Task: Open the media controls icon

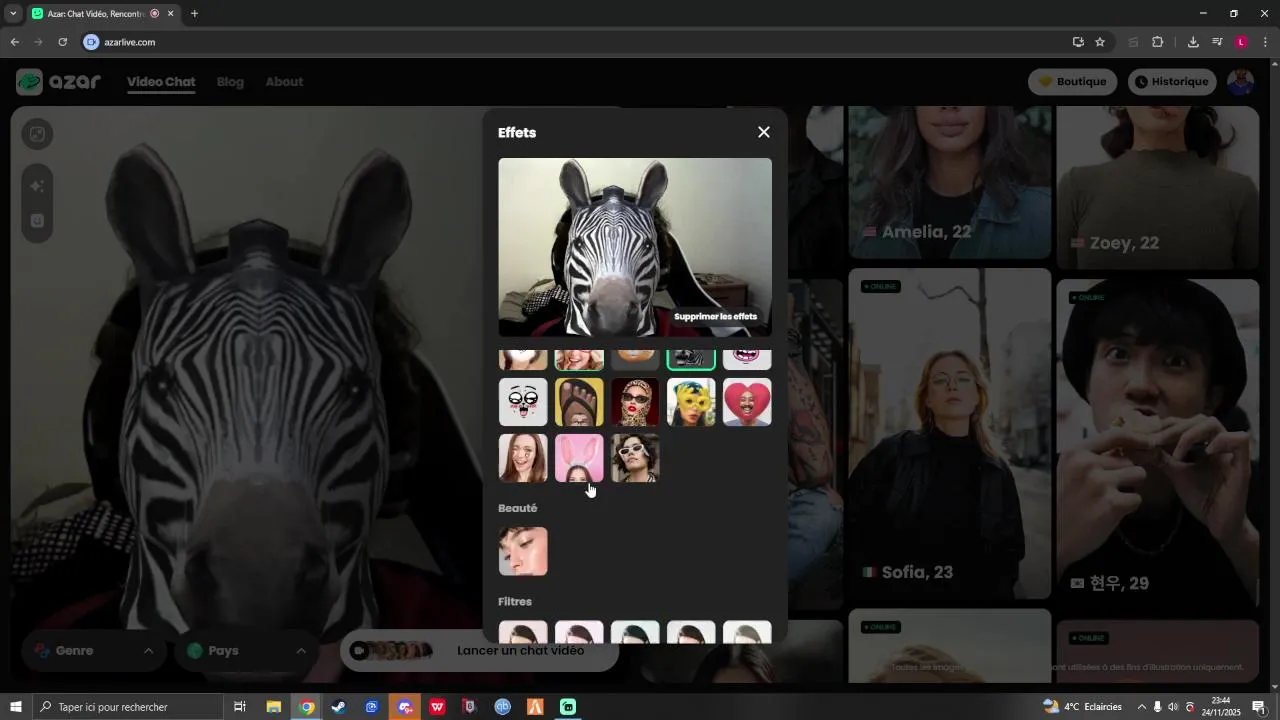Action: tap(1217, 42)
